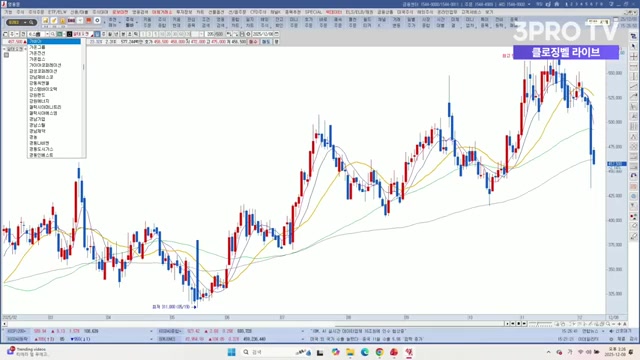This screenshot has height=360, width=640.
Task: Open the 고객서비스 menu
Action: 471,12
